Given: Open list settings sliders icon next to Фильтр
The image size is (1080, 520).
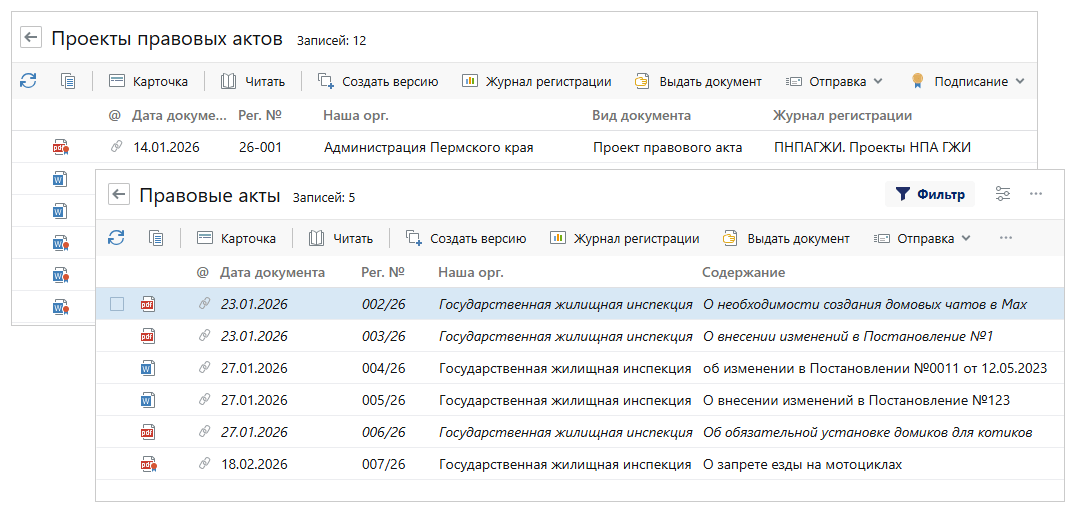Looking at the screenshot, I should [x=1003, y=194].
